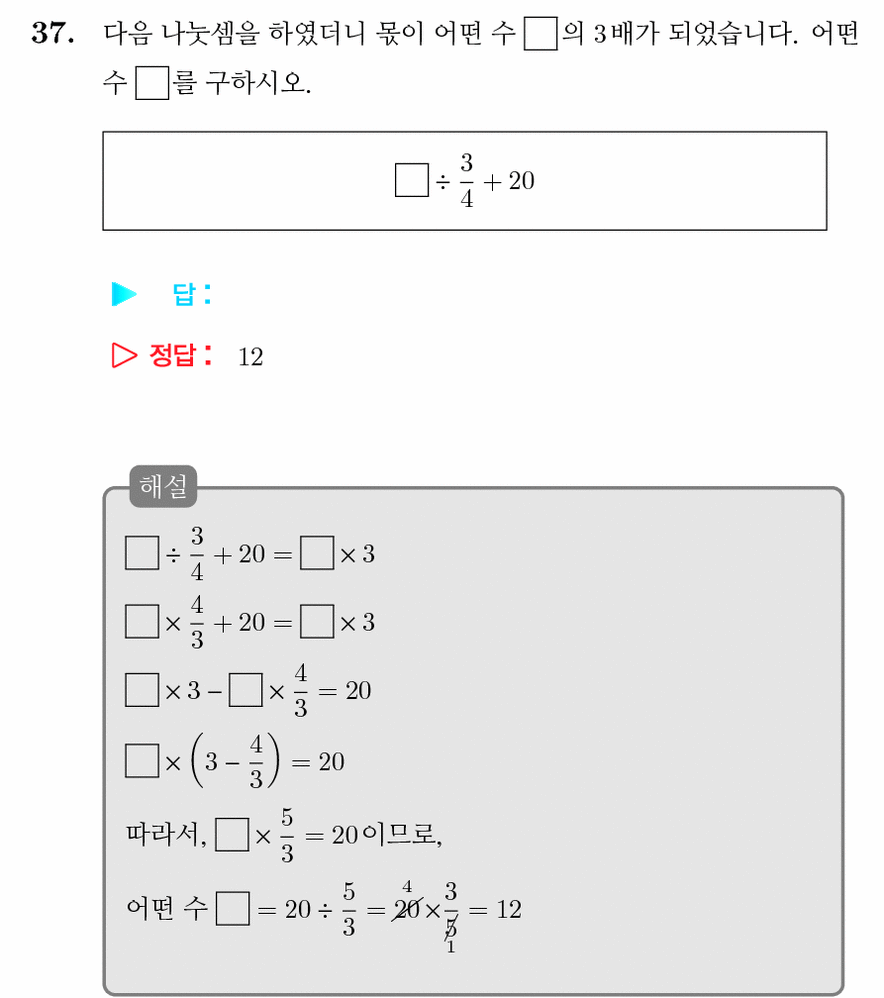Click the box after 따라서,
Viewport: 884px width, 998px height.
[x=232, y=834]
